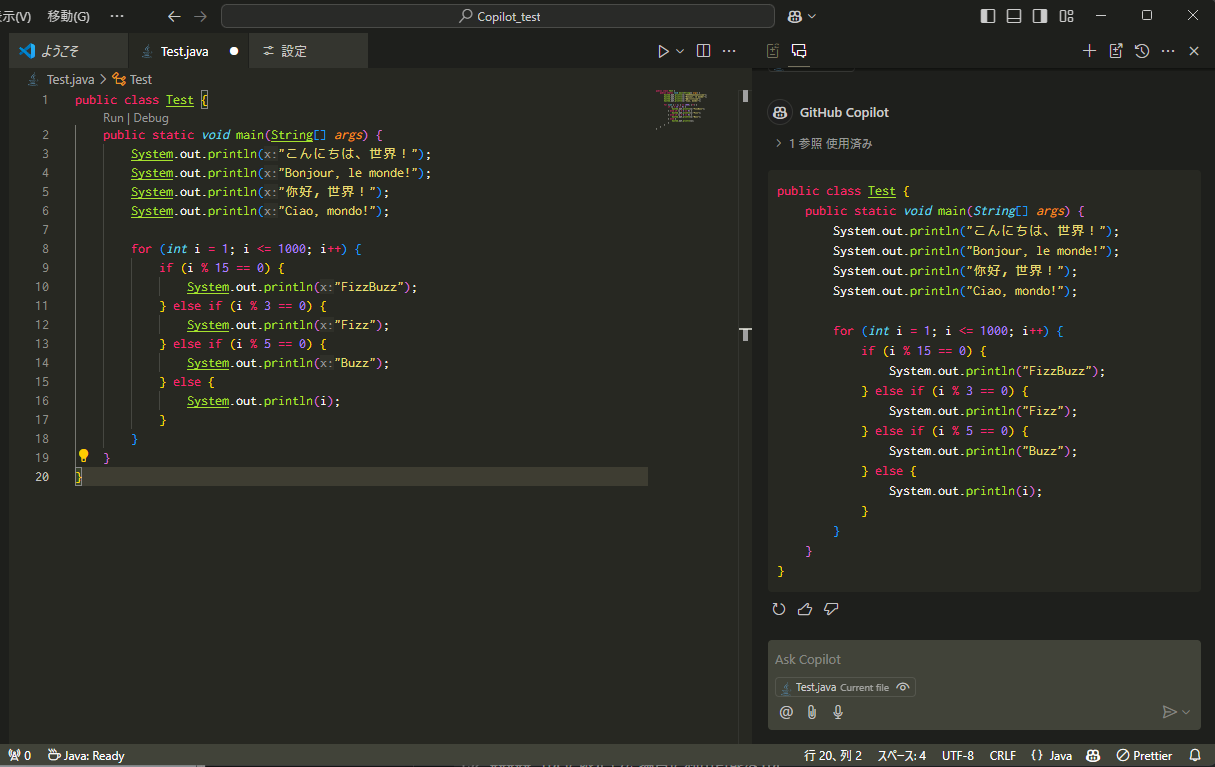Image resolution: width=1215 pixels, height=767 pixels.
Task: Regenerate the Copilot response with the retry icon
Action: tap(779, 609)
